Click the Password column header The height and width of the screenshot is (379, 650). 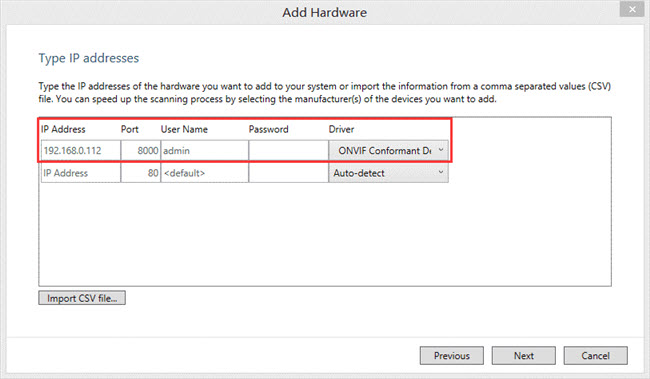[x=268, y=129]
